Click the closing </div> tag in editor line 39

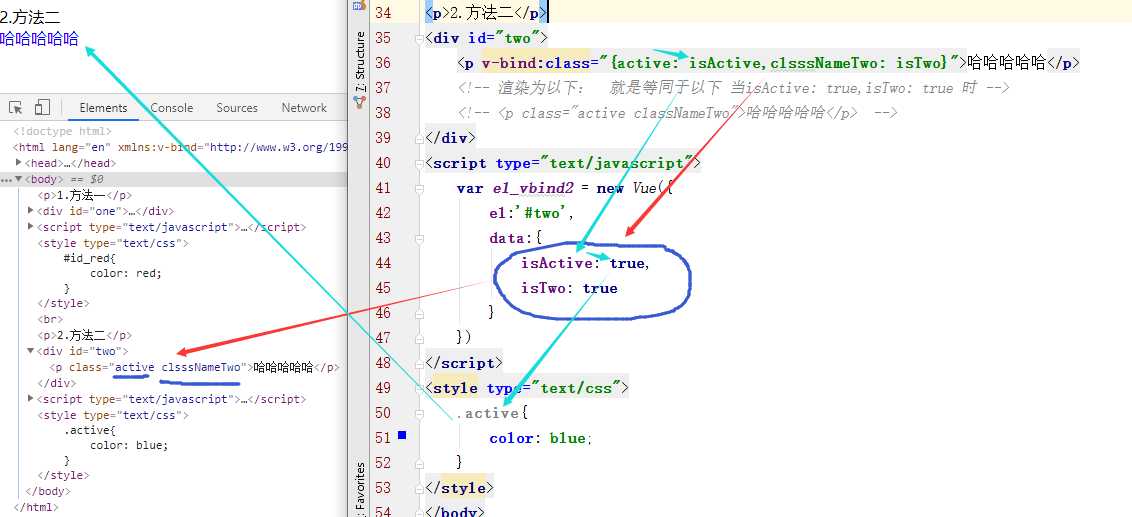452,138
